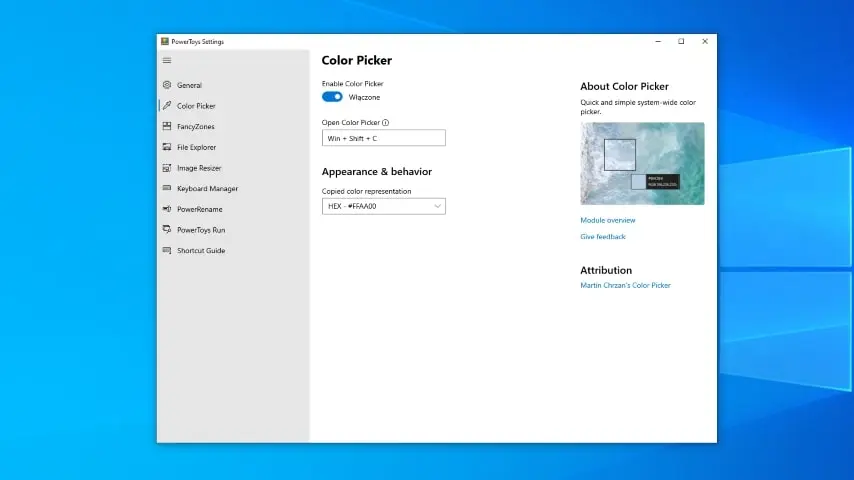Image resolution: width=854 pixels, height=480 pixels.
Task: Expand the HEX color format dropdown arrow
Action: click(x=437, y=206)
